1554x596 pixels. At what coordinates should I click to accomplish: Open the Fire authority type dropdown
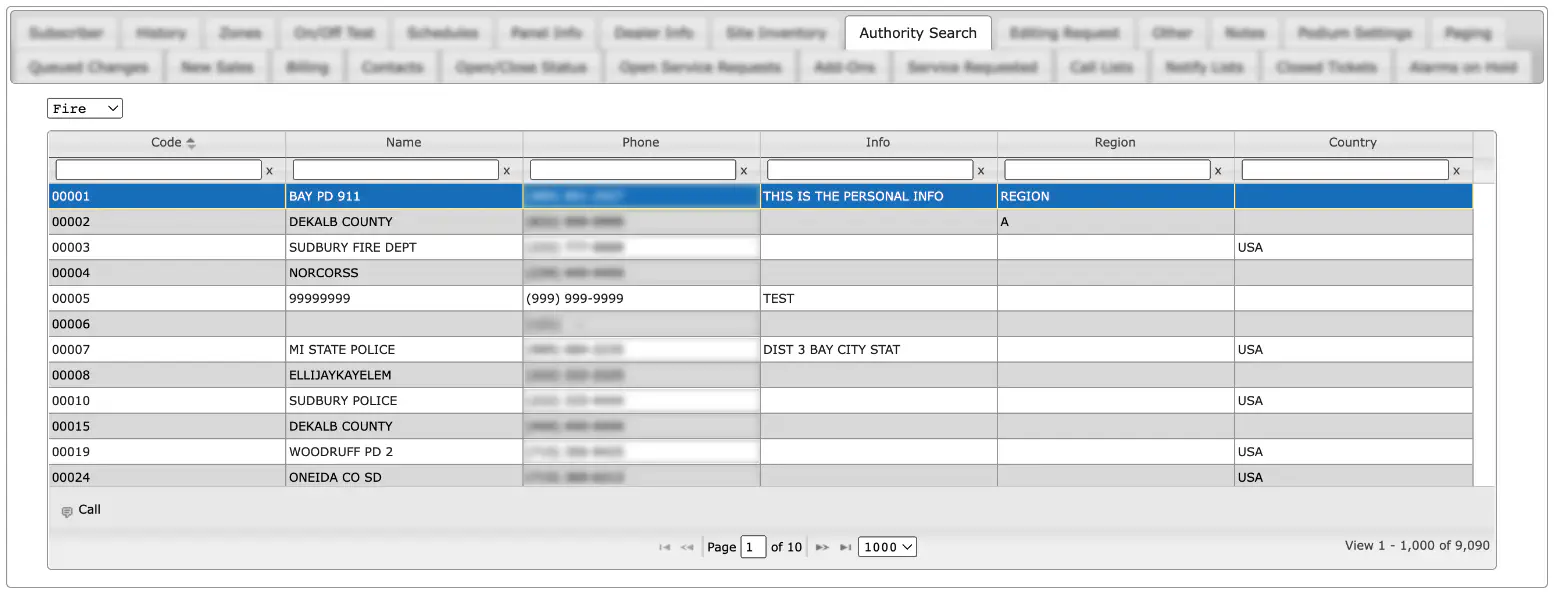click(85, 108)
